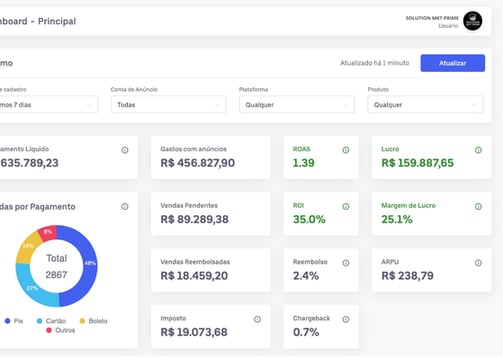Toggle the Cartão legend entry
Viewport: 503px width, 360px height.
[x=51, y=321]
